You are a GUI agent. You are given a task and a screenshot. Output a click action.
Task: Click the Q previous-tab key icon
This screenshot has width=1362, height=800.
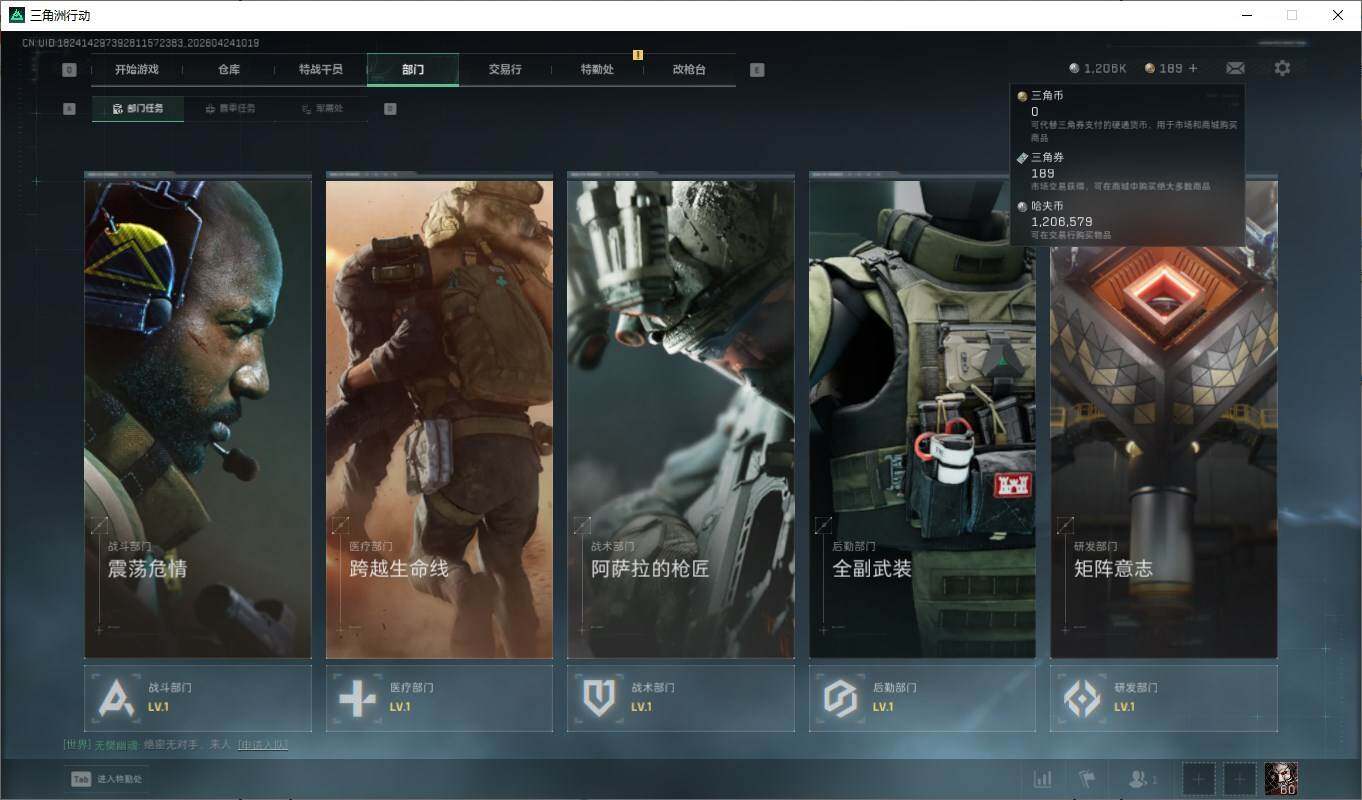pyautogui.click(x=69, y=70)
